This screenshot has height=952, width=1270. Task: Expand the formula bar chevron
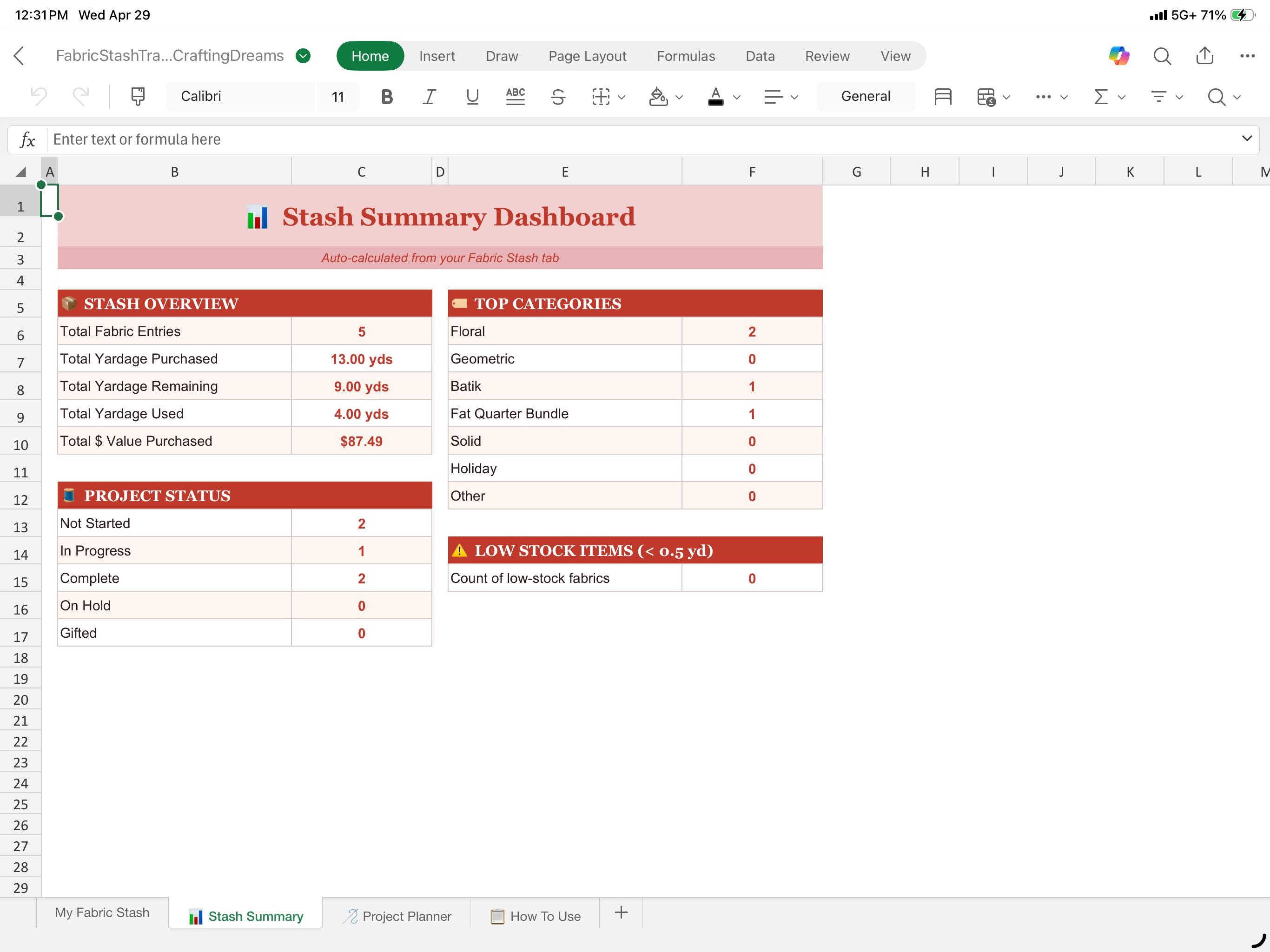click(1246, 139)
